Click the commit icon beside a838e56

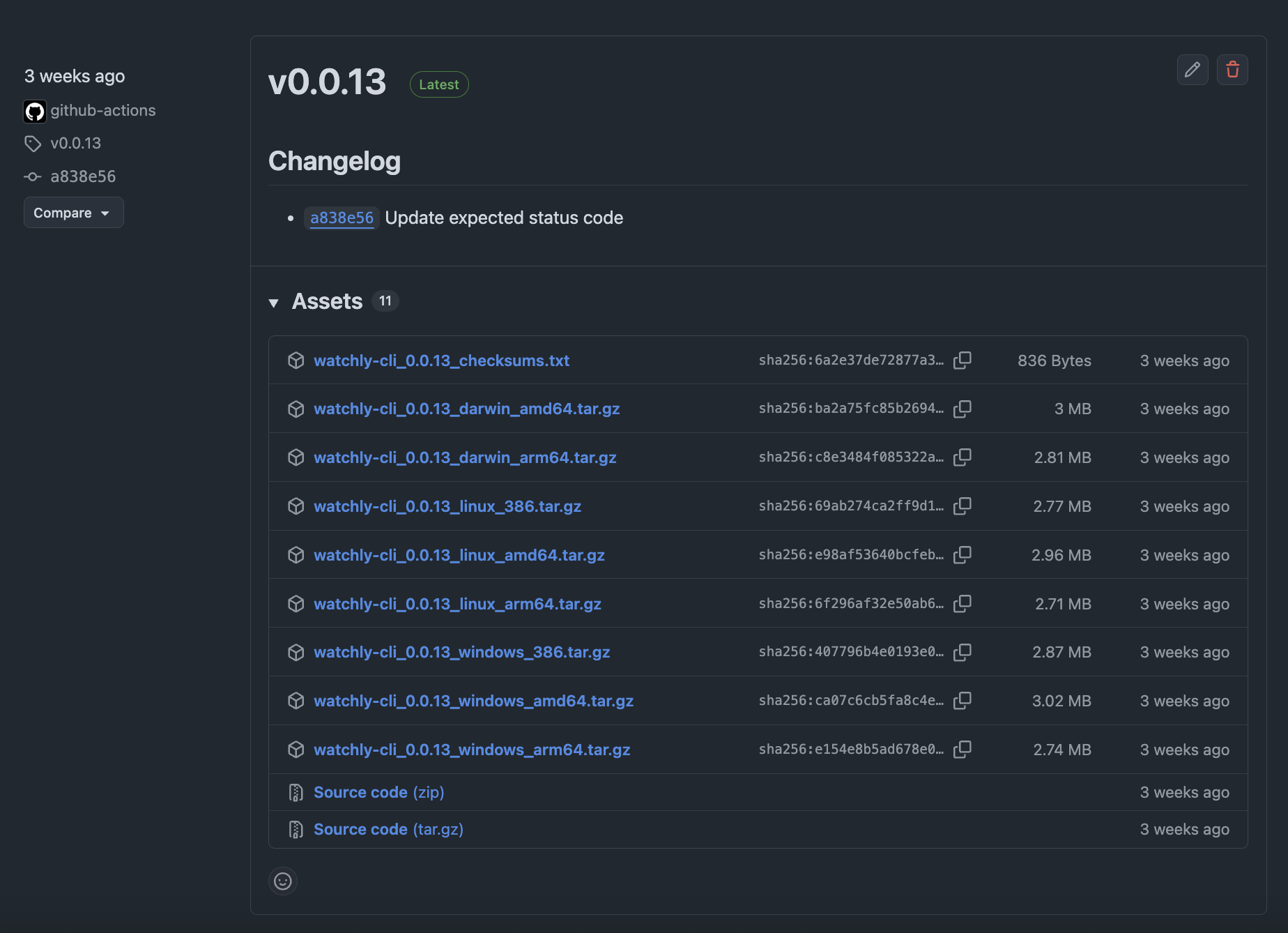[32, 176]
